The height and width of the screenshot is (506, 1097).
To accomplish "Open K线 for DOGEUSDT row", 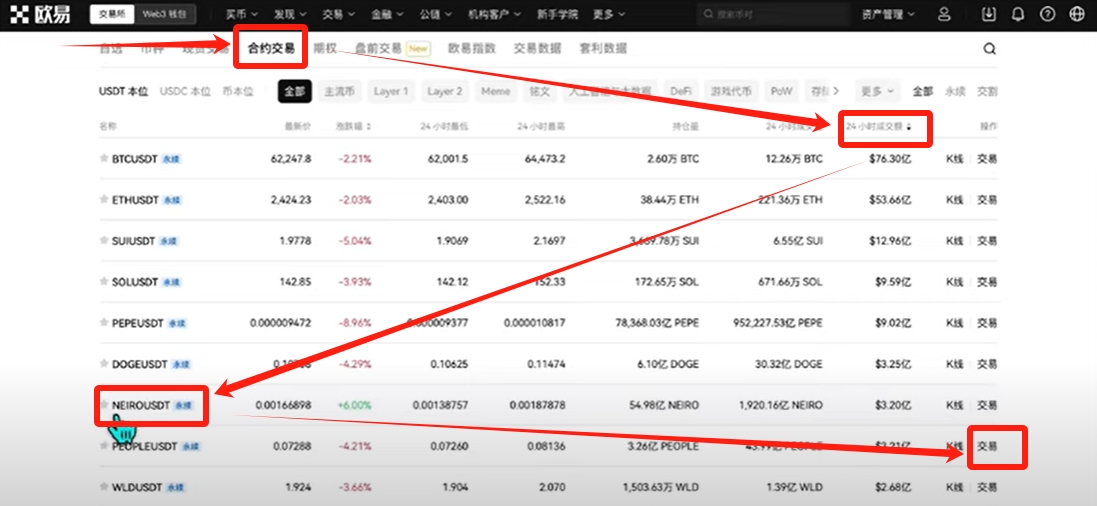I will [955, 364].
